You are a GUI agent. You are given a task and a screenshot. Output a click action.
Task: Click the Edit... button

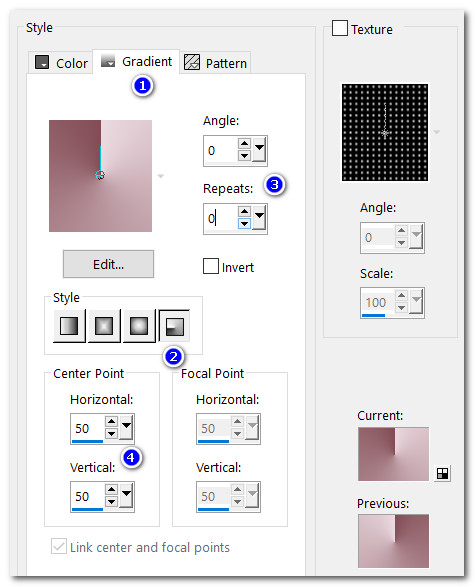(x=108, y=264)
